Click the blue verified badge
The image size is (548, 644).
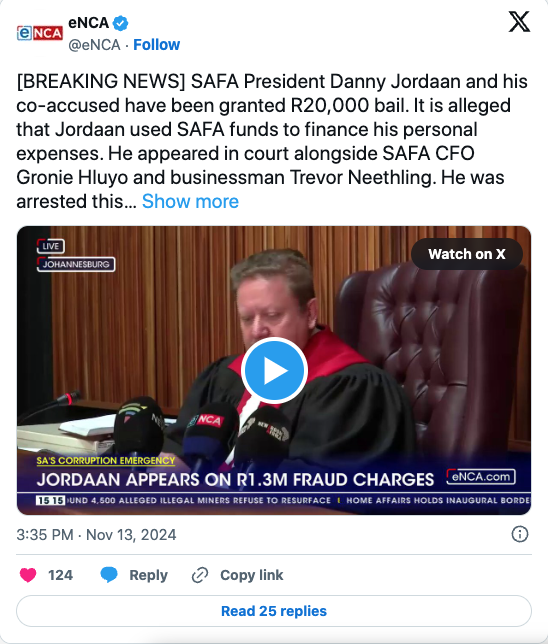121,23
